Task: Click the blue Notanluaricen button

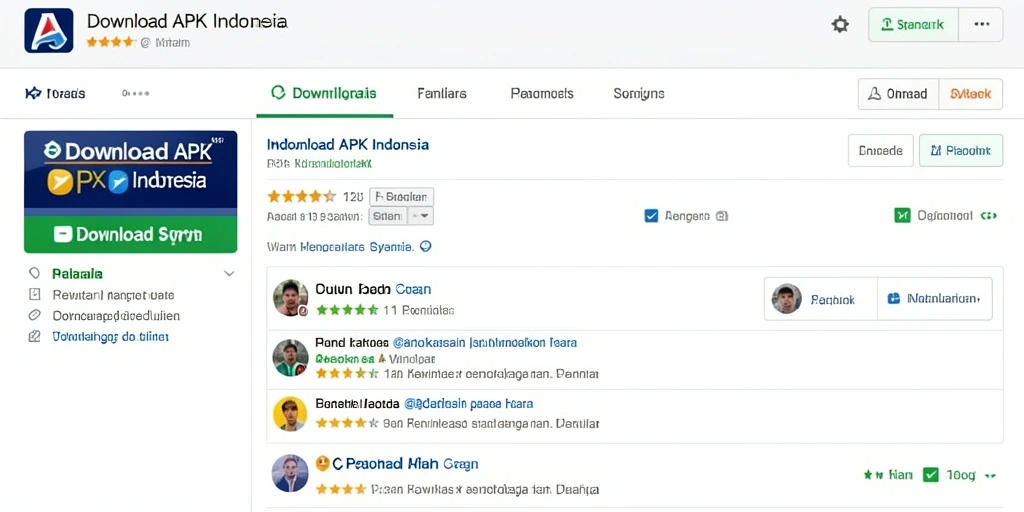Action: [x=935, y=299]
